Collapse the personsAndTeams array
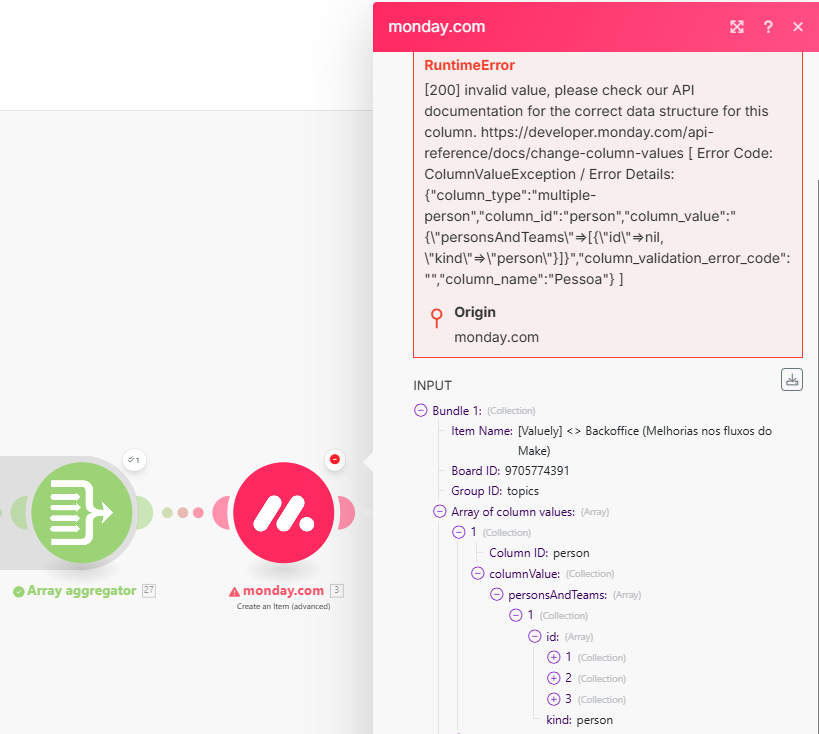This screenshot has height=734, width=819. 497,595
